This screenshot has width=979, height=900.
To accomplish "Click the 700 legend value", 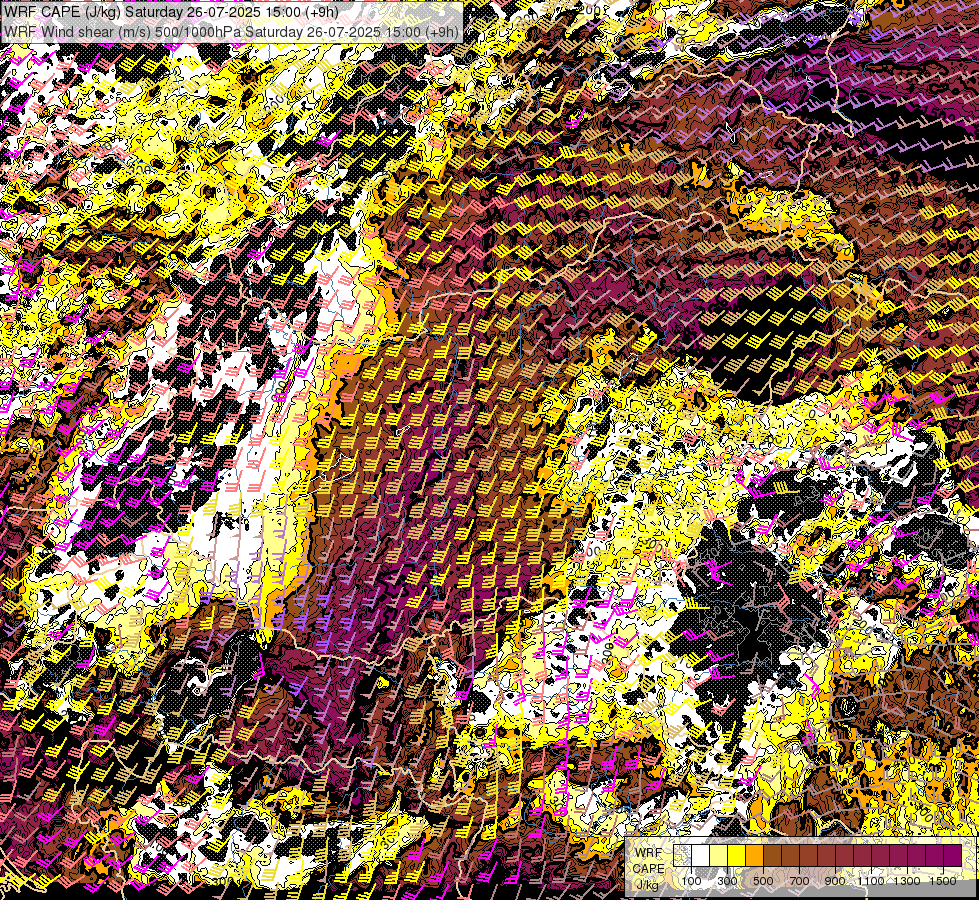I will pos(799,881).
